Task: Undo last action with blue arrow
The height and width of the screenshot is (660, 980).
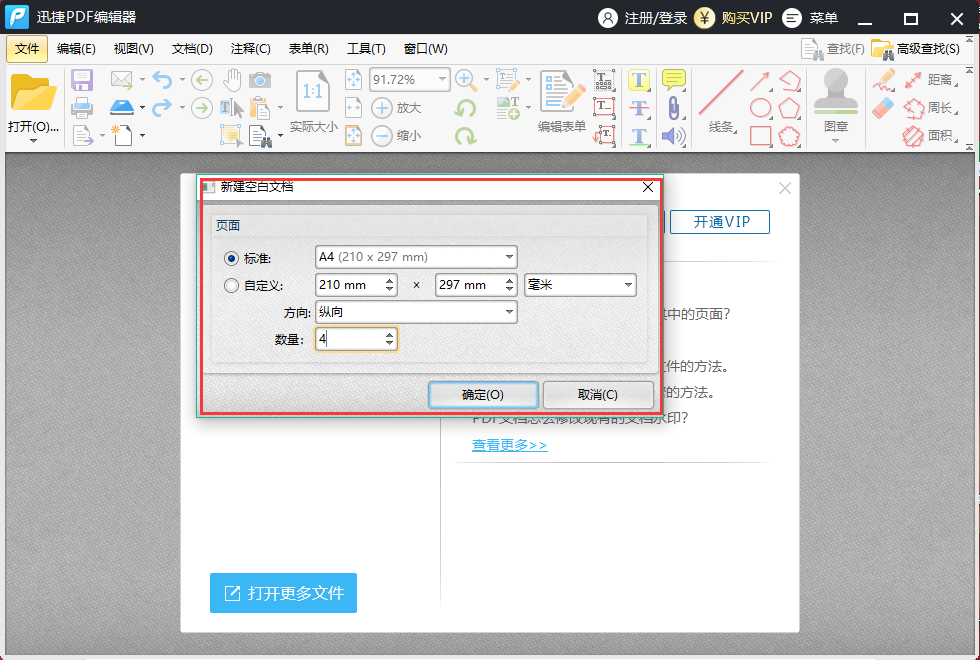Action: pos(162,80)
